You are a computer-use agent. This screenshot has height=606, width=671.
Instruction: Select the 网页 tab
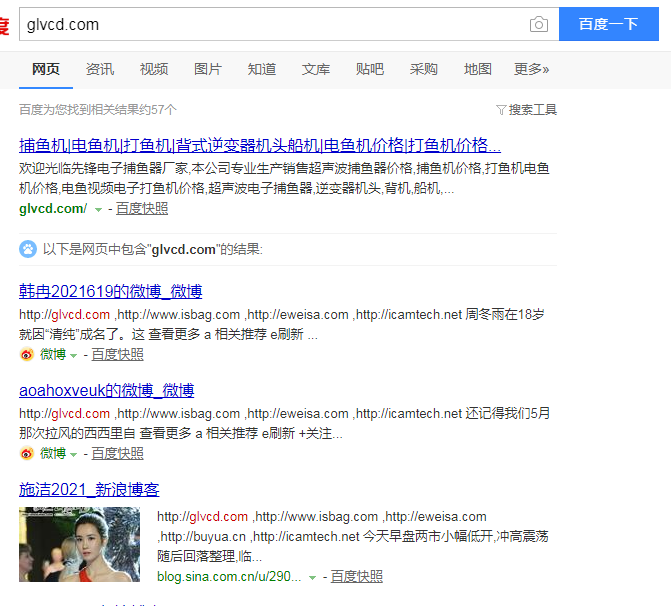(46, 69)
